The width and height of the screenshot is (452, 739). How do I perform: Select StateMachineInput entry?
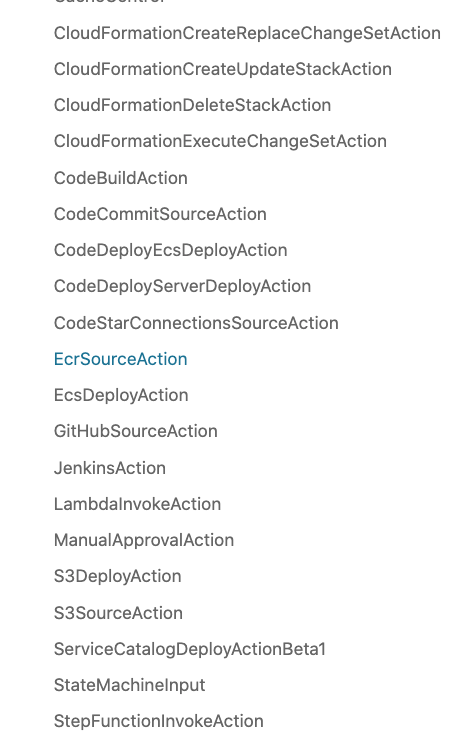coord(130,685)
